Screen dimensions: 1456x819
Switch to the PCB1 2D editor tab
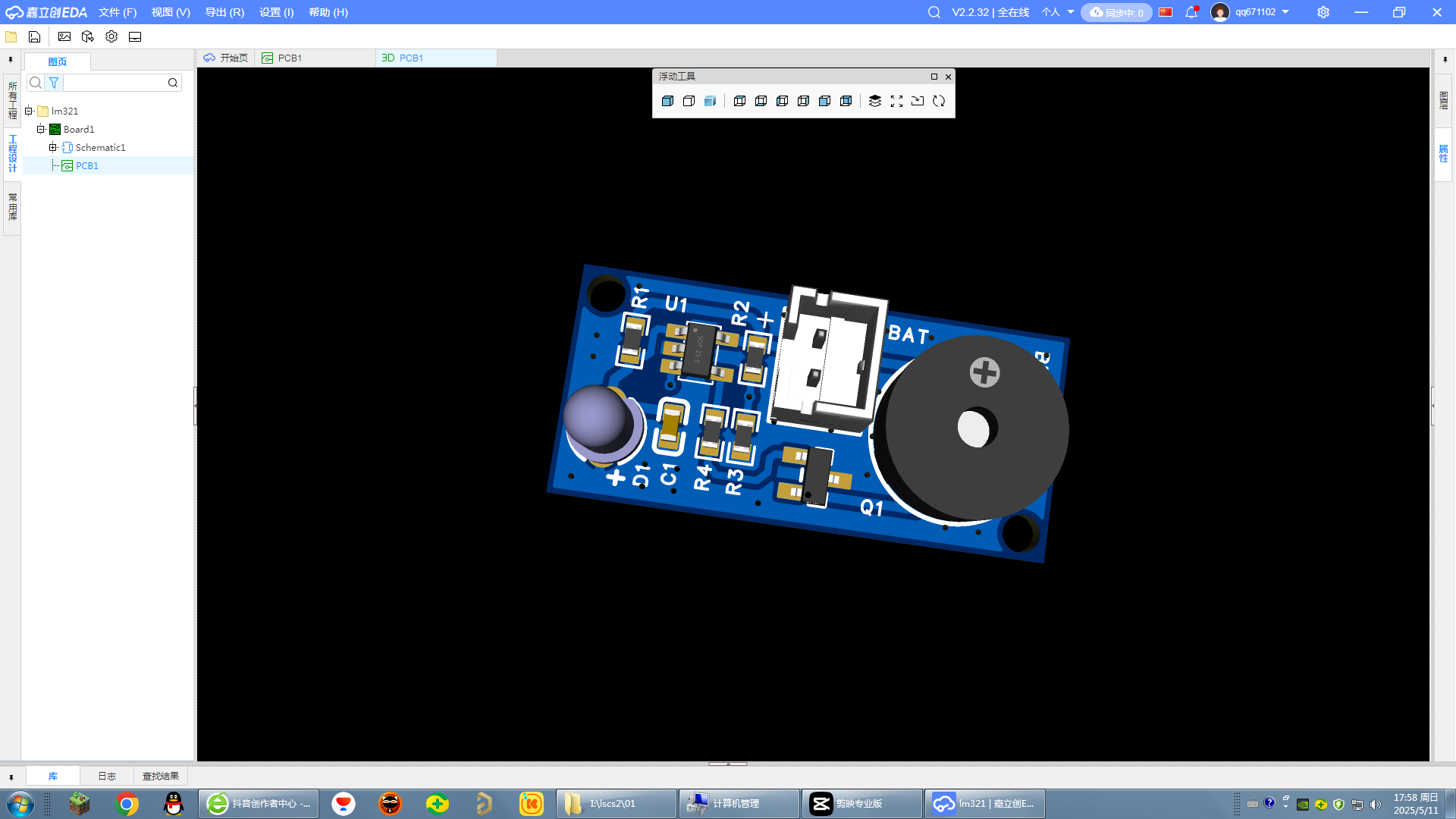point(289,58)
